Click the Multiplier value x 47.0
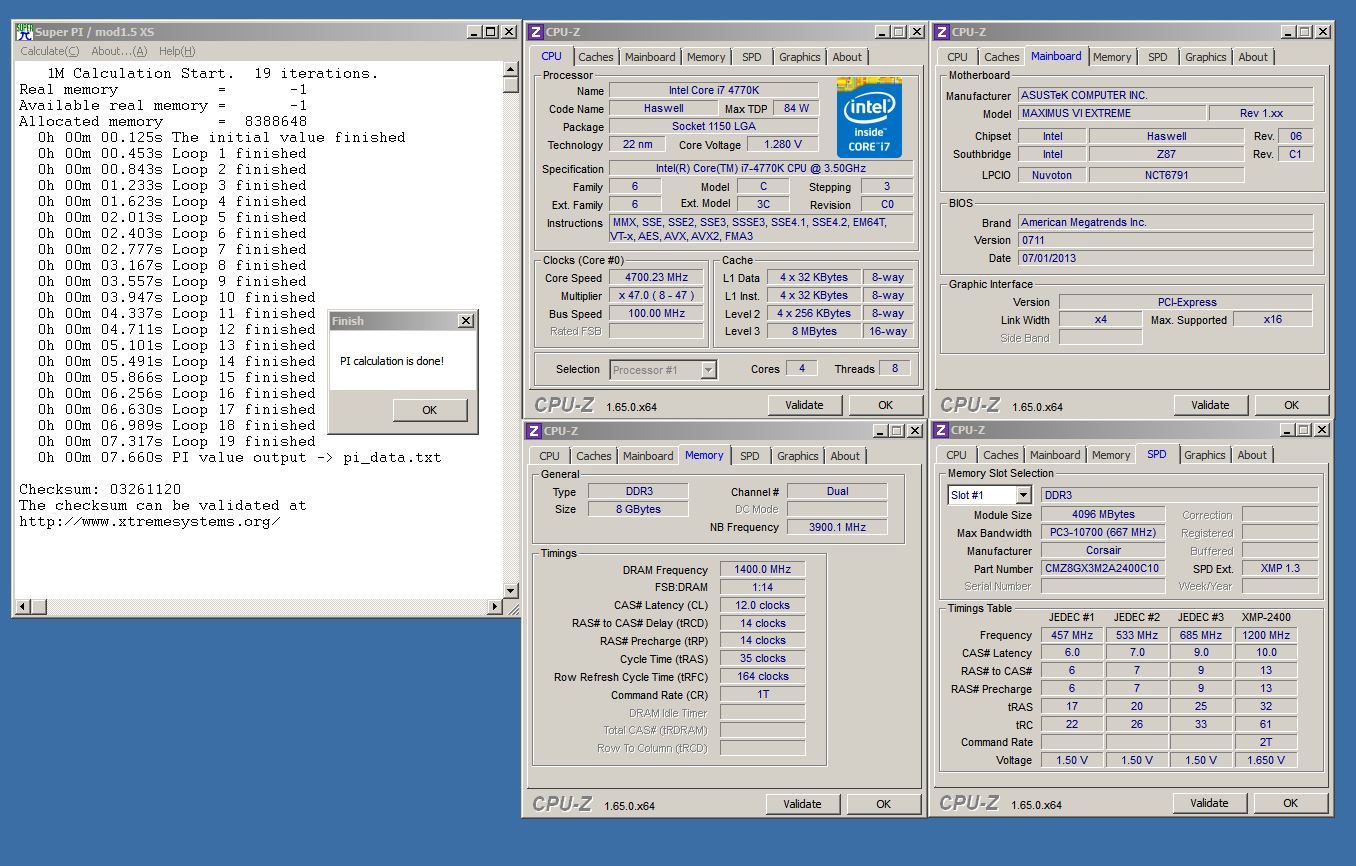 657,296
